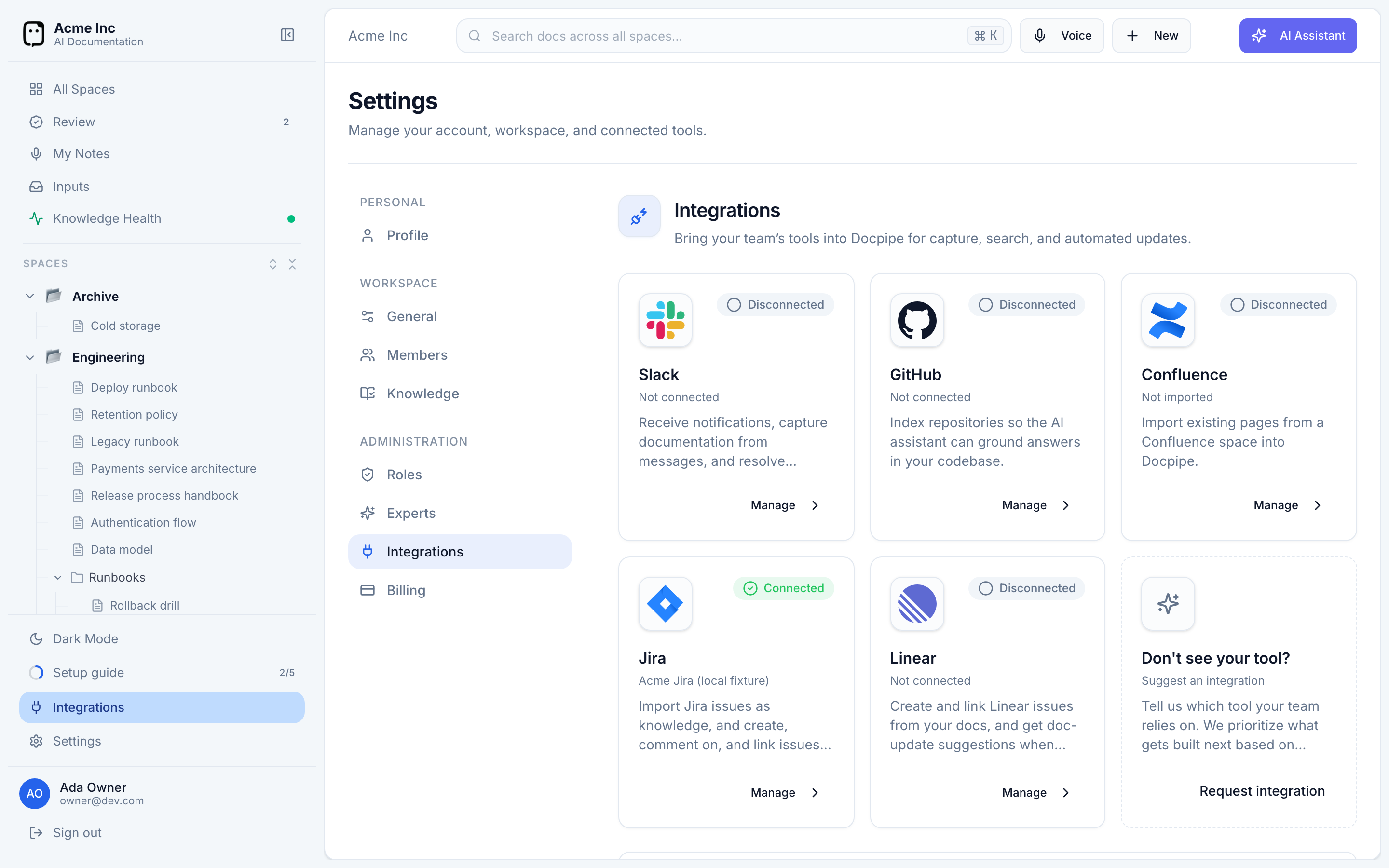The image size is (1389, 868).
Task: Open Voice input
Action: [x=1061, y=36]
